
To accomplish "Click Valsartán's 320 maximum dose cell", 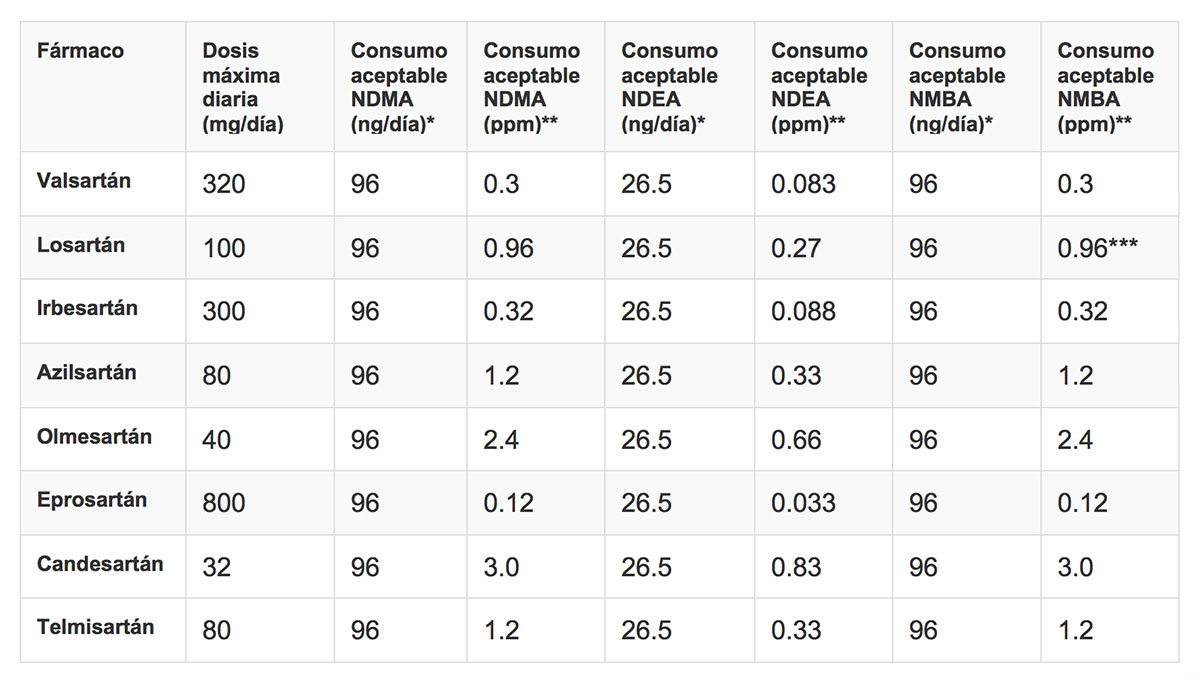I will [x=223, y=185].
